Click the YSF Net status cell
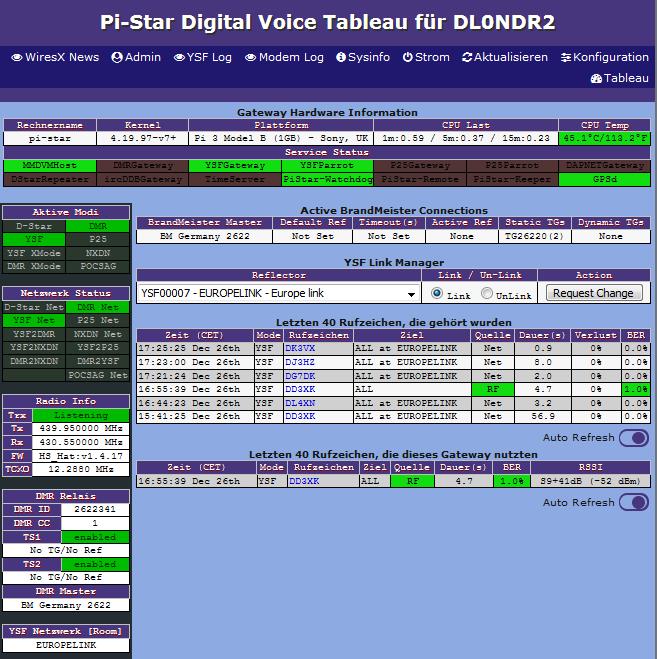Viewport: 657px width, 659px height. [34, 321]
